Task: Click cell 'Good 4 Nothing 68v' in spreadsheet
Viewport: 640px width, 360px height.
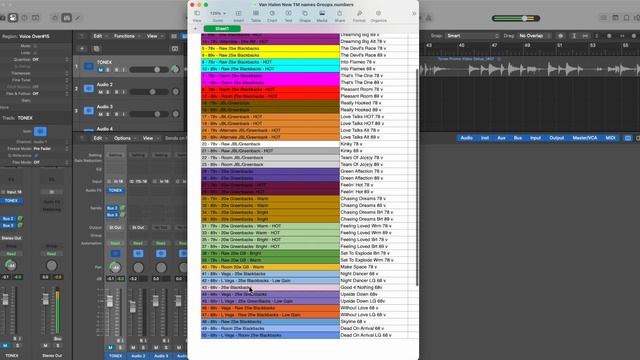Action: (x=373, y=287)
